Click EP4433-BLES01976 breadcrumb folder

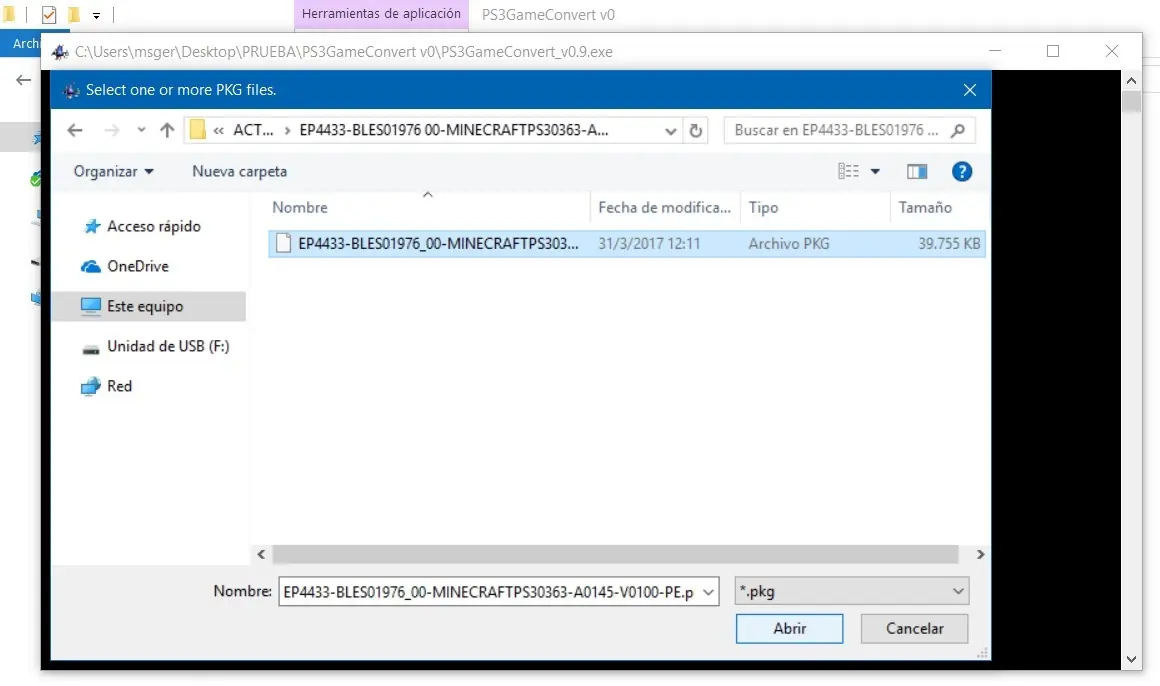(x=453, y=130)
